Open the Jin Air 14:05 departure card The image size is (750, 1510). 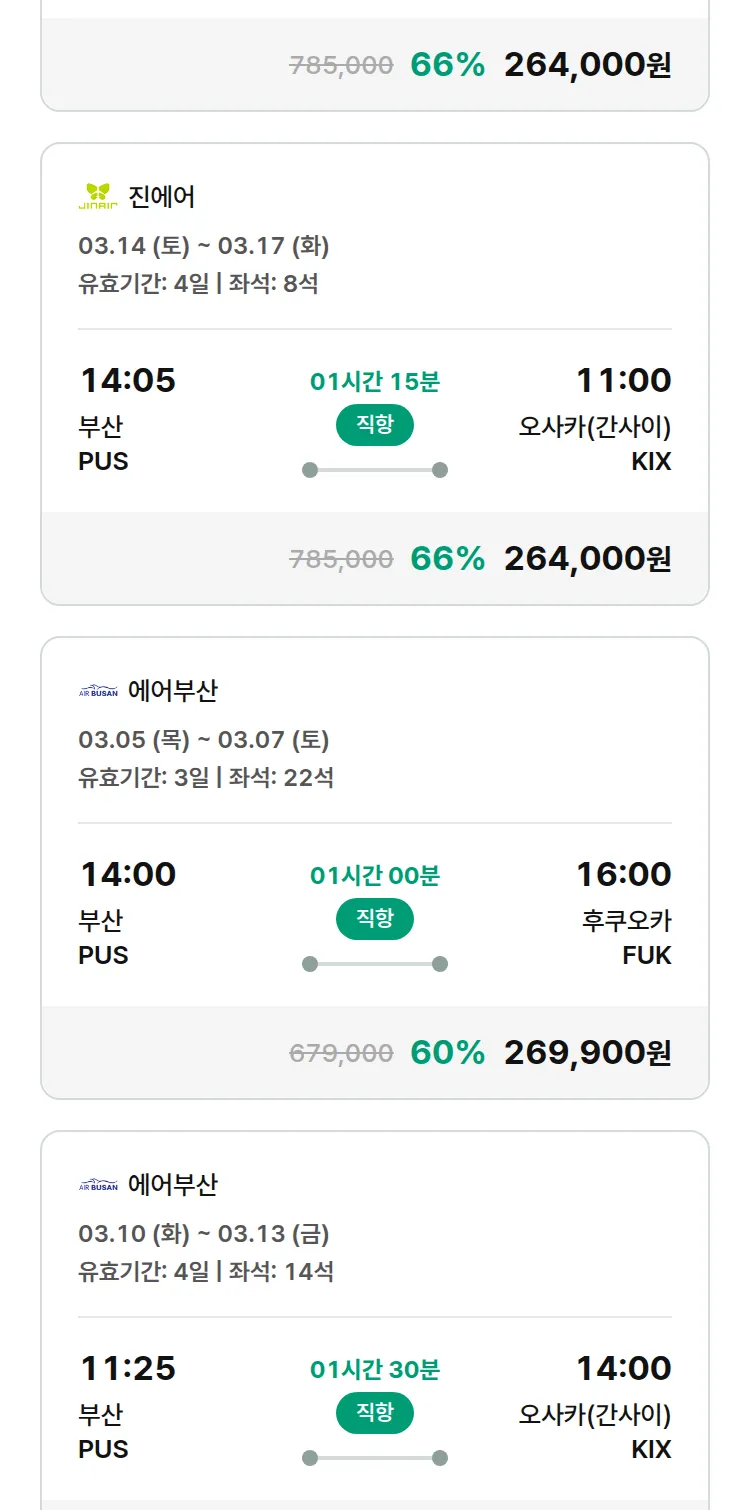click(x=128, y=381)
